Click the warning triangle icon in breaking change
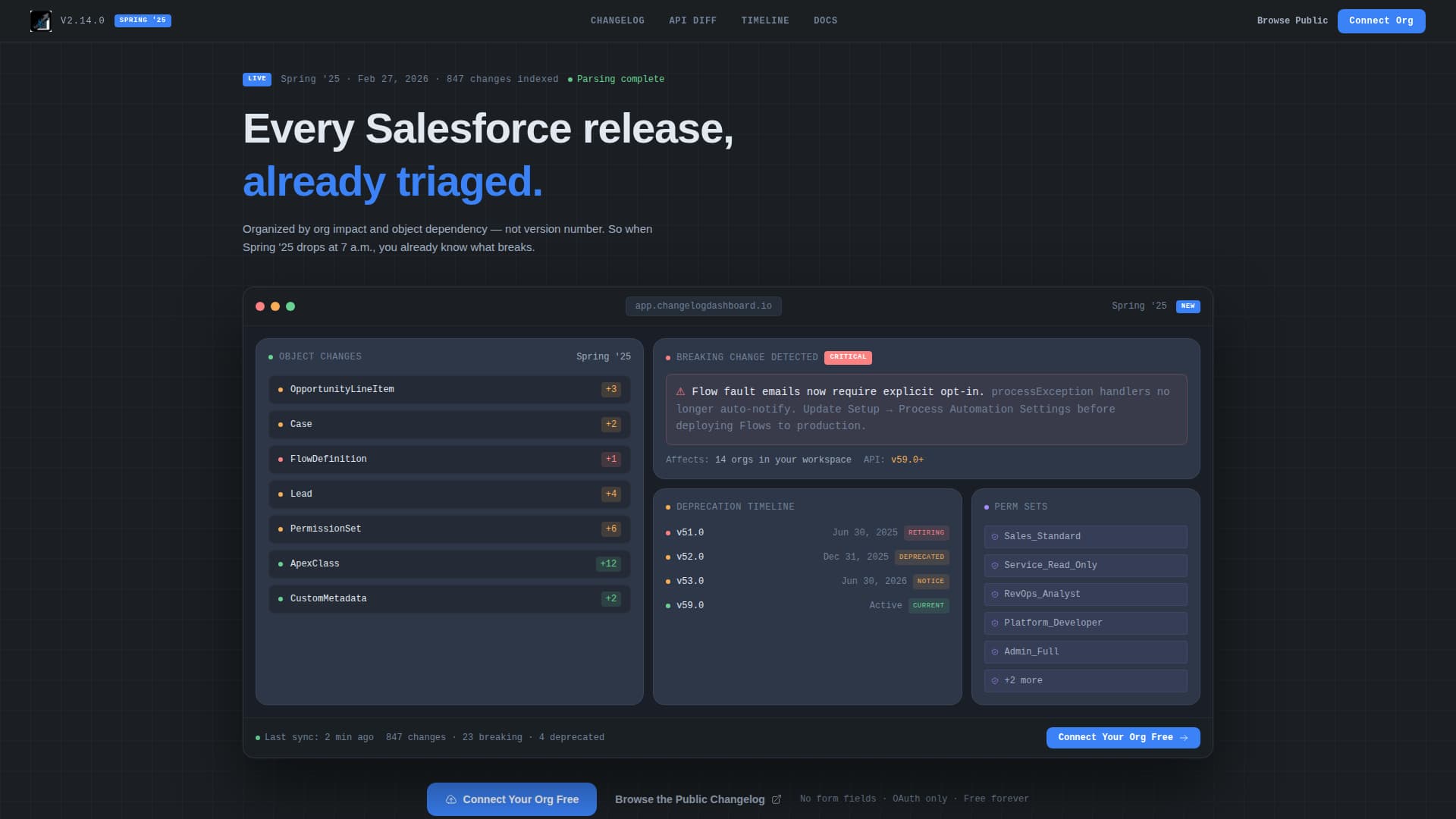The width and height of the screenshot is (1456, 819). point(680,391)
